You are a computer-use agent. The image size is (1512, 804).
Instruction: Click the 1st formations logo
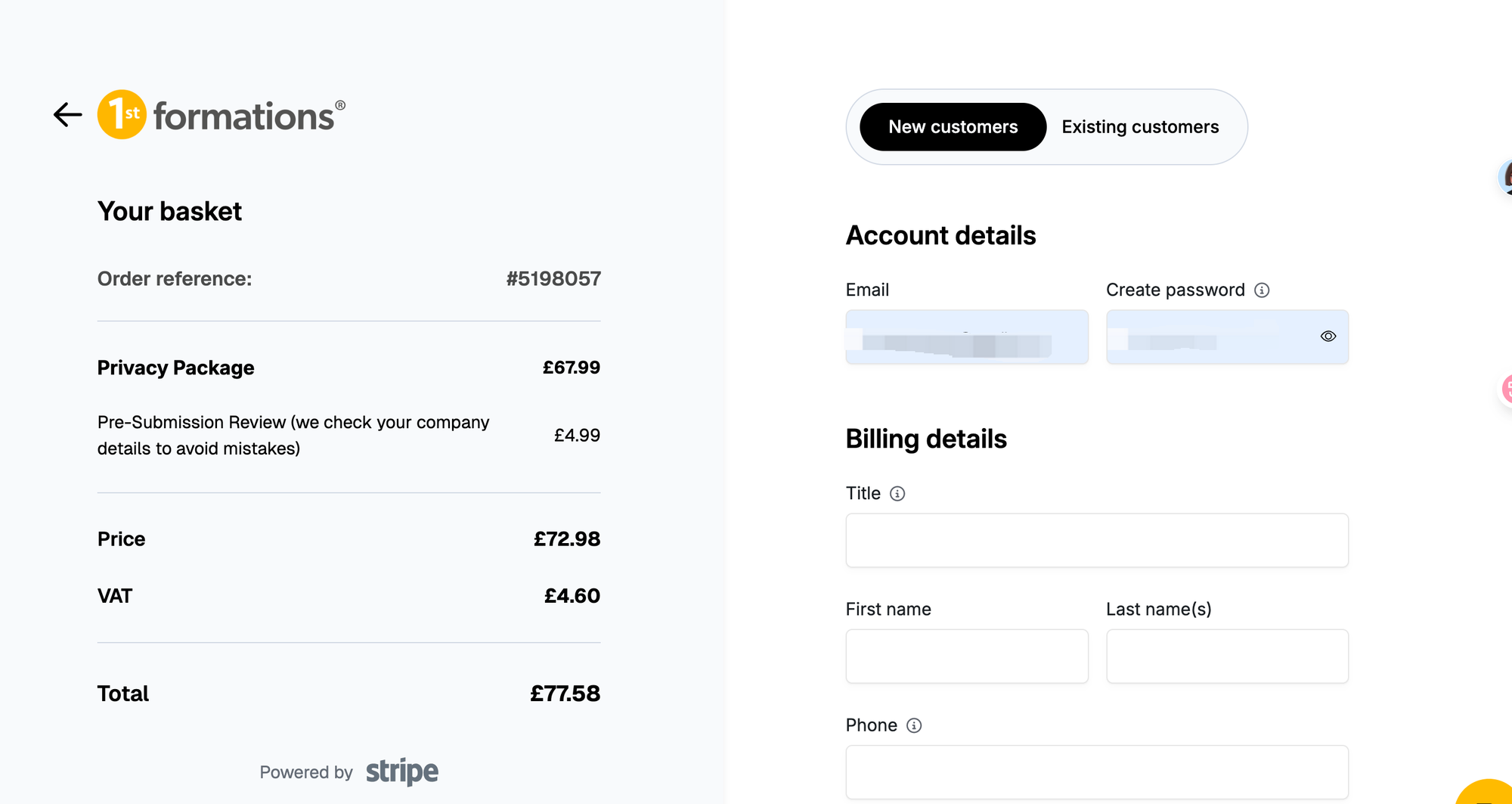pyautogui.click(x=222, y=114)
